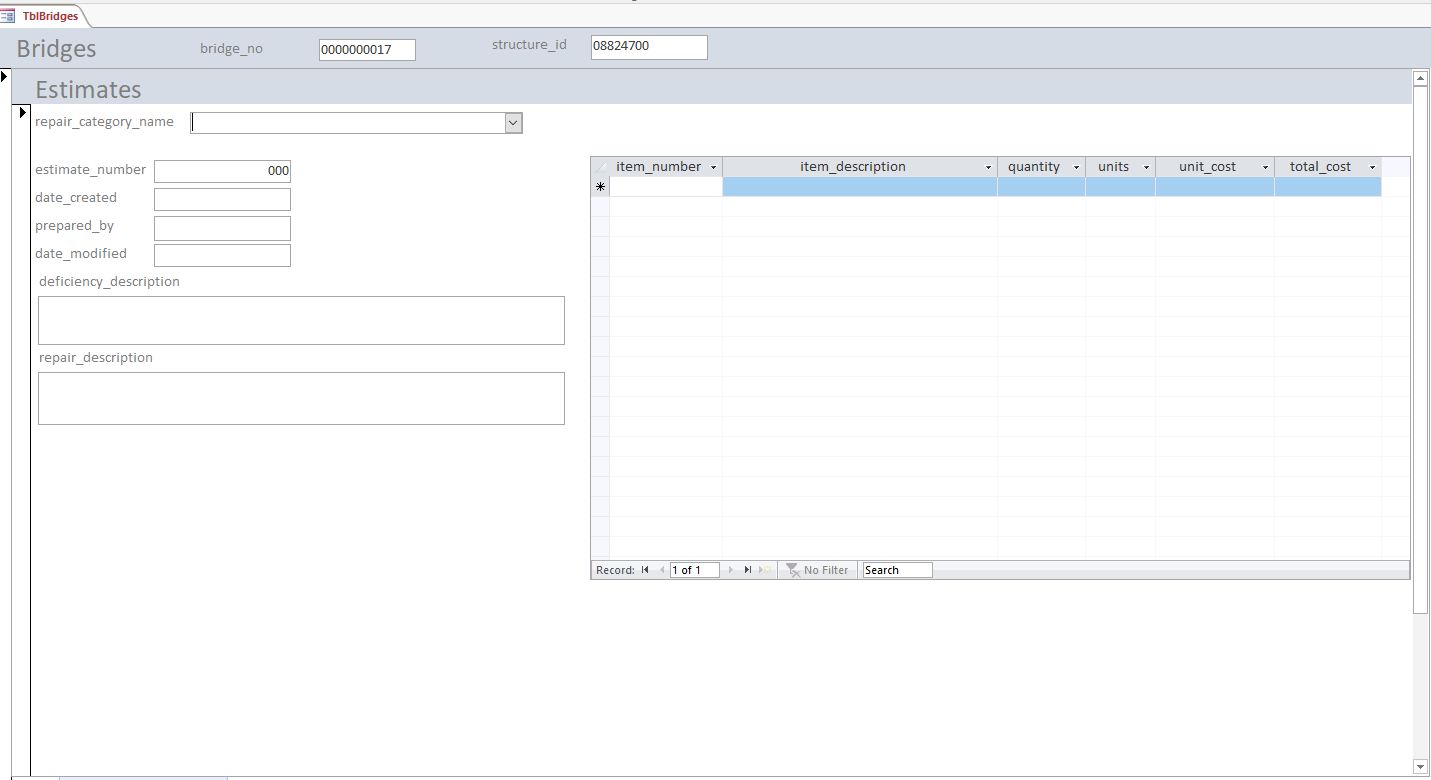Click the "Record:" label in navigation bar
The width and height of the screenshot is (1431, 780).
(x=615, y=570)
